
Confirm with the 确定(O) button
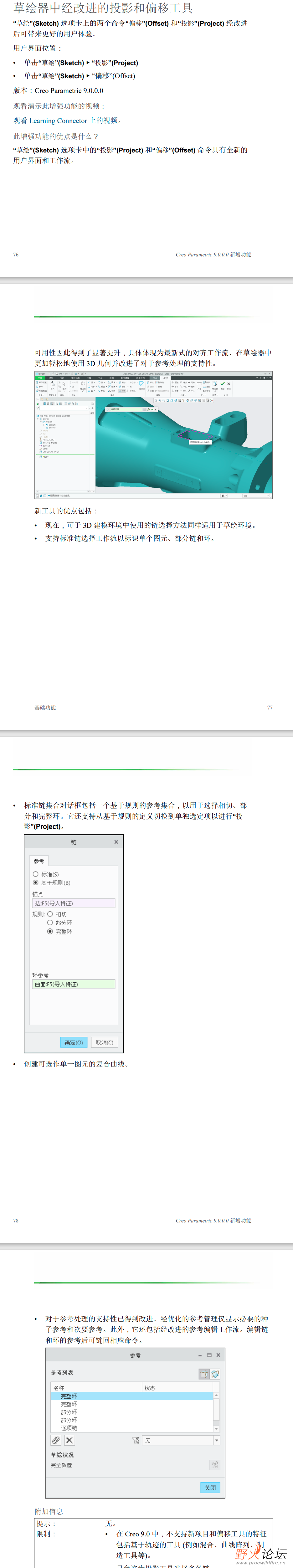click(74, 1043)
